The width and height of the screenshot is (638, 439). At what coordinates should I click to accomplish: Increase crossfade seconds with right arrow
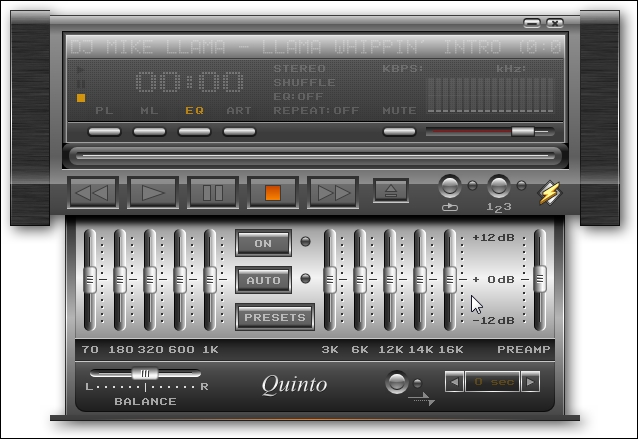[x=530, y=382]
